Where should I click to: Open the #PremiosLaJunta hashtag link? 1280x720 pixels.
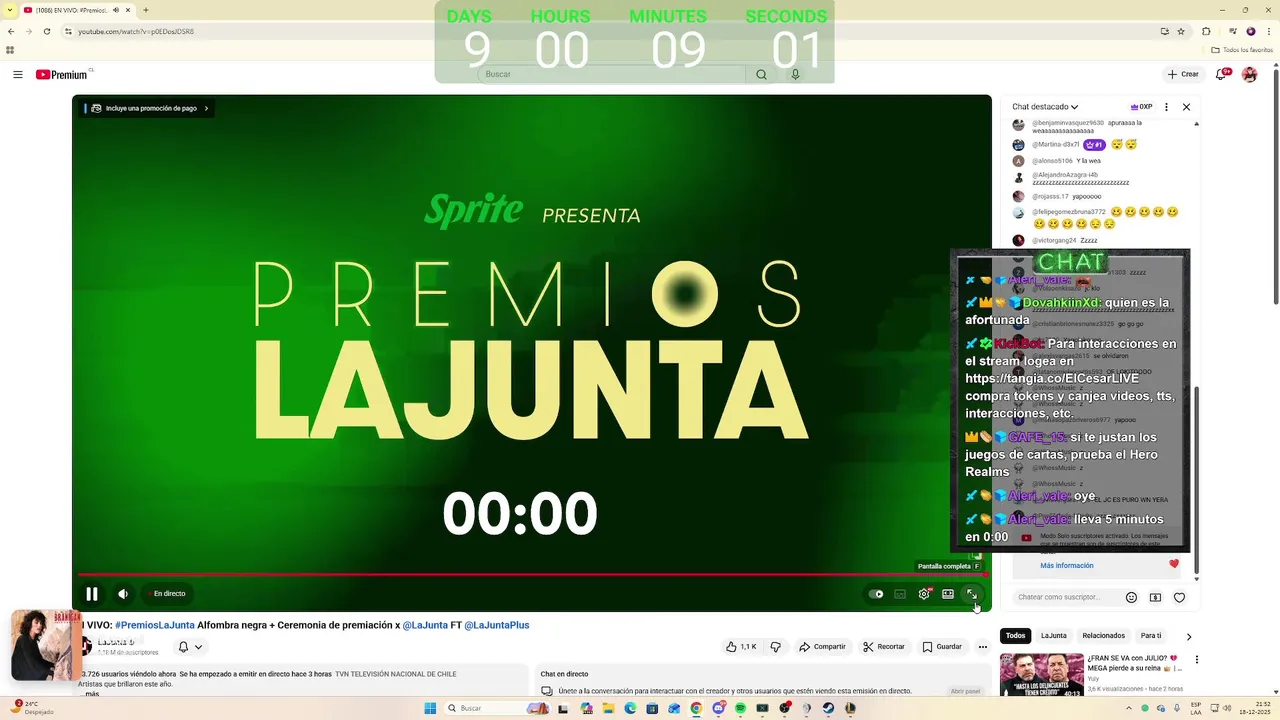click(x=154, y=625)
